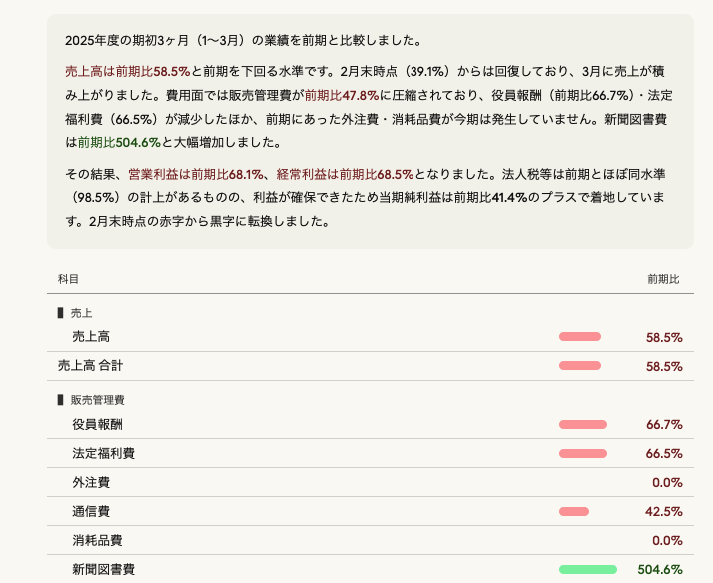Image resolution: width=713 pixels, height=583 pixels.
Task: Click the 42.5% value for 通信費
Action: click(x=663, y=512)
